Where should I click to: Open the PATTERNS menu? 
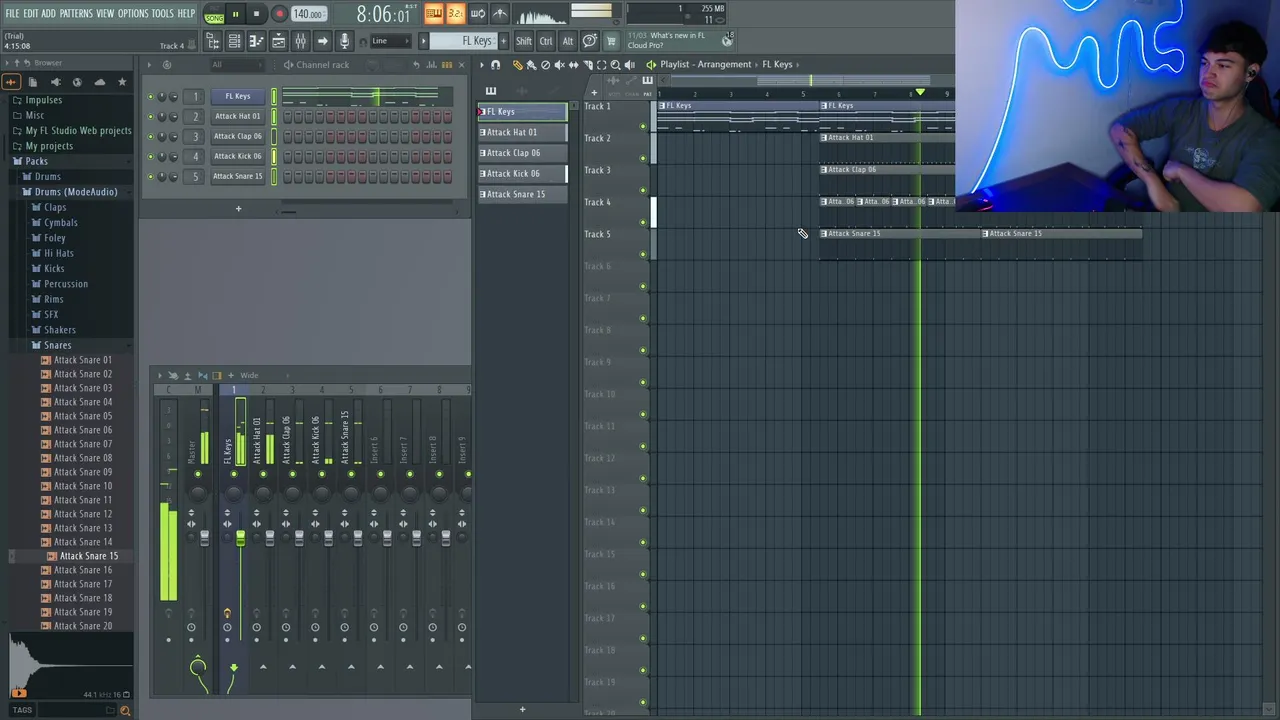click(x=76, y=13)
